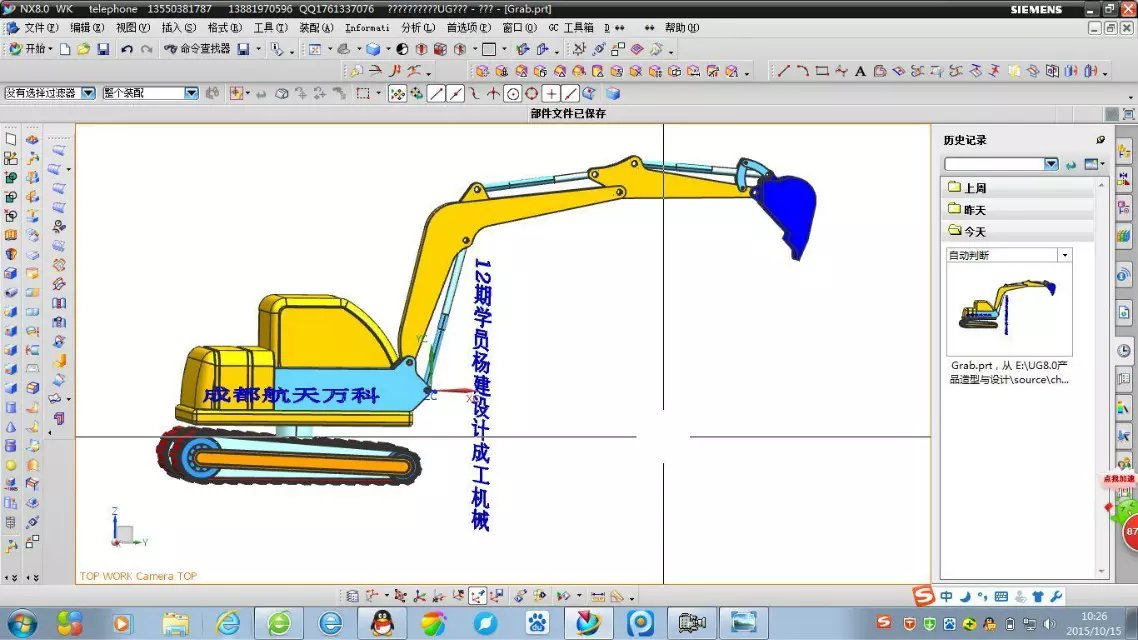The height and width of the screenshot is (640, 1138).
Task: Toggle the control point snap option
Action: point(474,94)
